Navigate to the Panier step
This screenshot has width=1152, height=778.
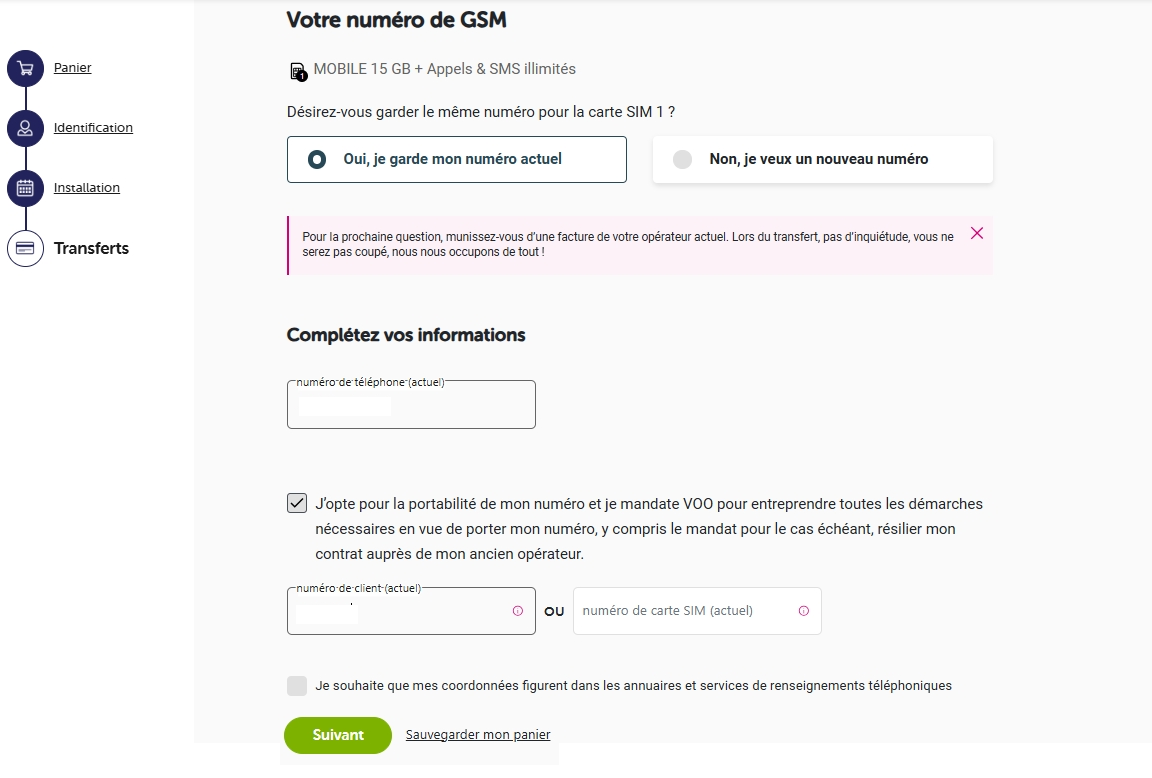pos(72,67)
